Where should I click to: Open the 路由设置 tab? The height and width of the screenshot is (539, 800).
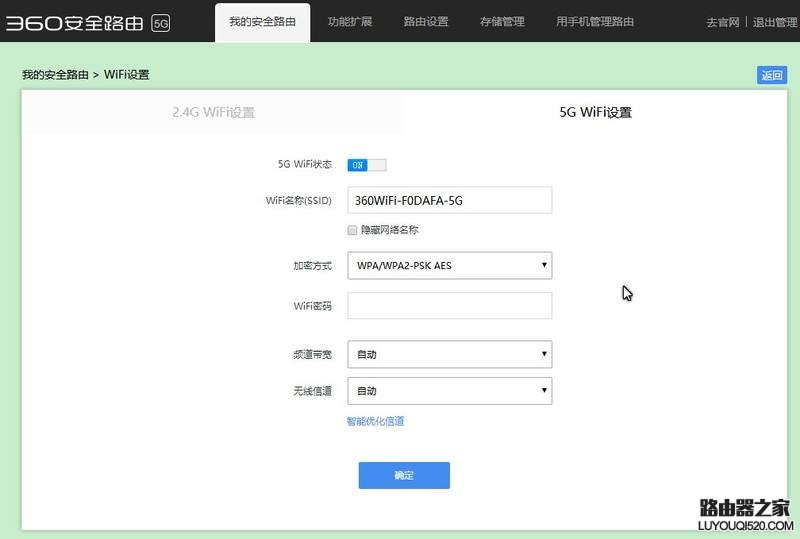(x=426, y=22)
